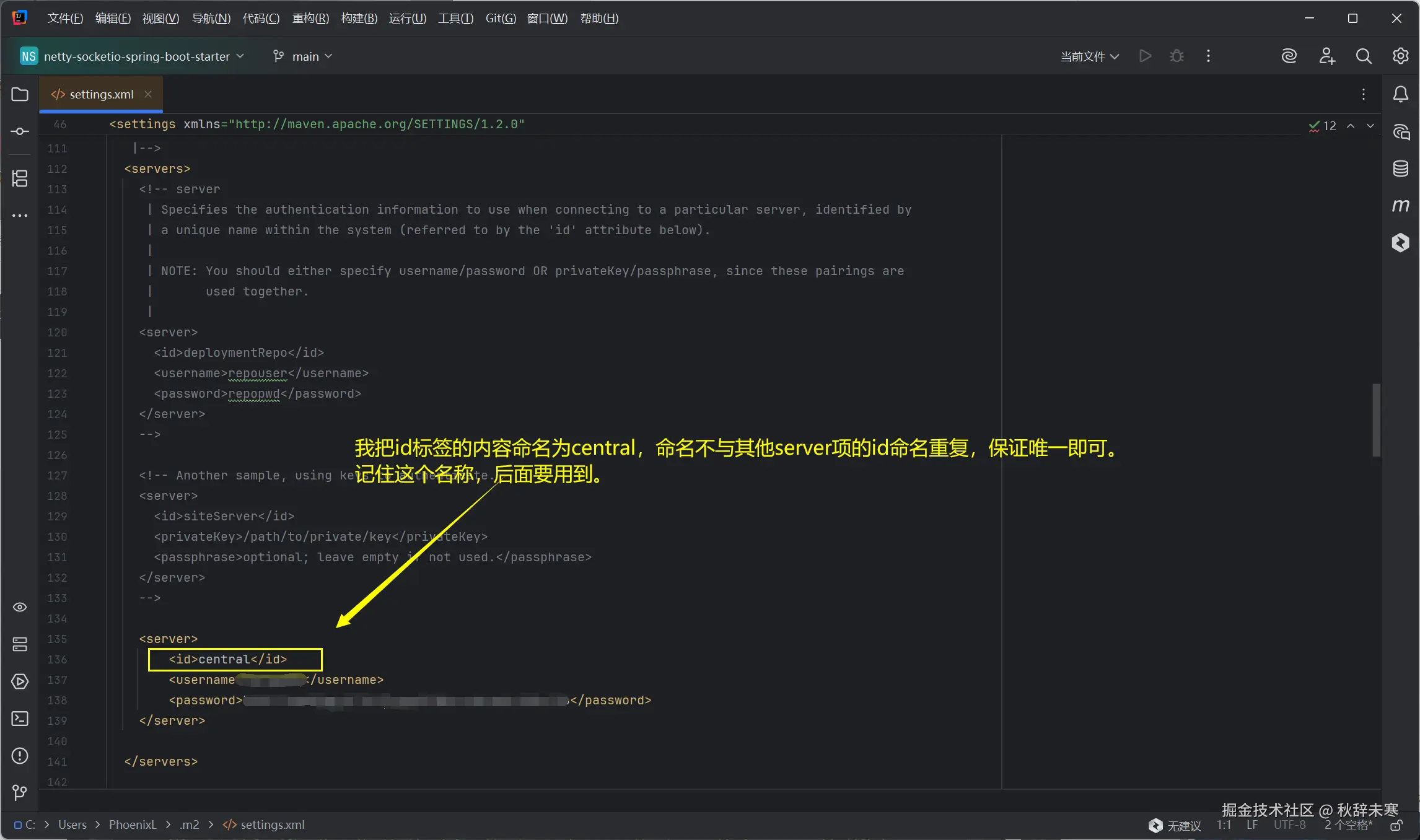Open the Git(G) menu
Image resolution: width=1420 pixels, height=840 pixels.
pyautogui.click(x=500, y=19)
